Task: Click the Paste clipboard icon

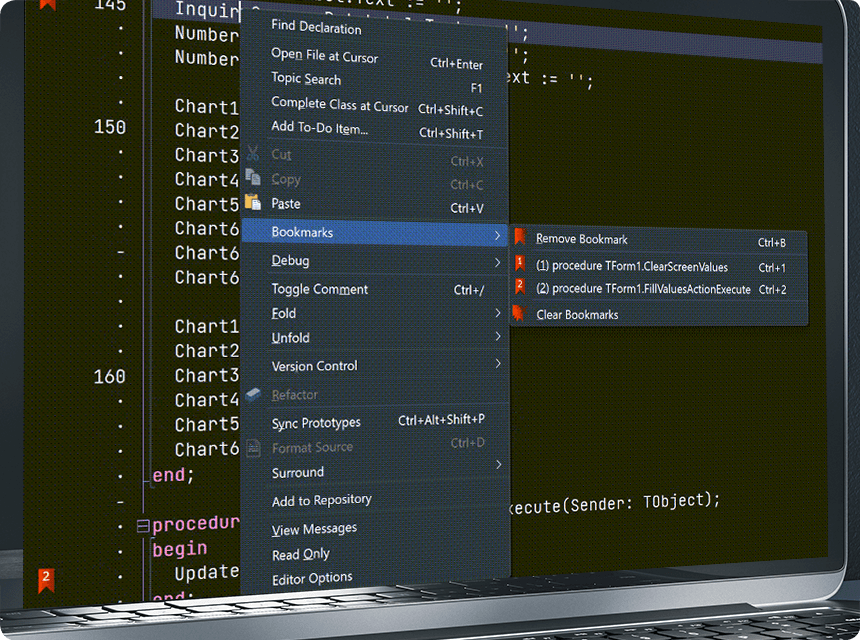Action: pos(253,203)
